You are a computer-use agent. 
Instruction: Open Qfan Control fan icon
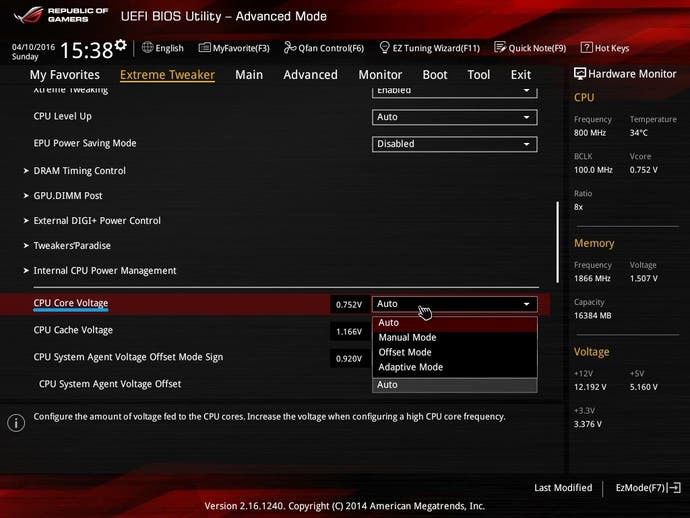(290, 48)
